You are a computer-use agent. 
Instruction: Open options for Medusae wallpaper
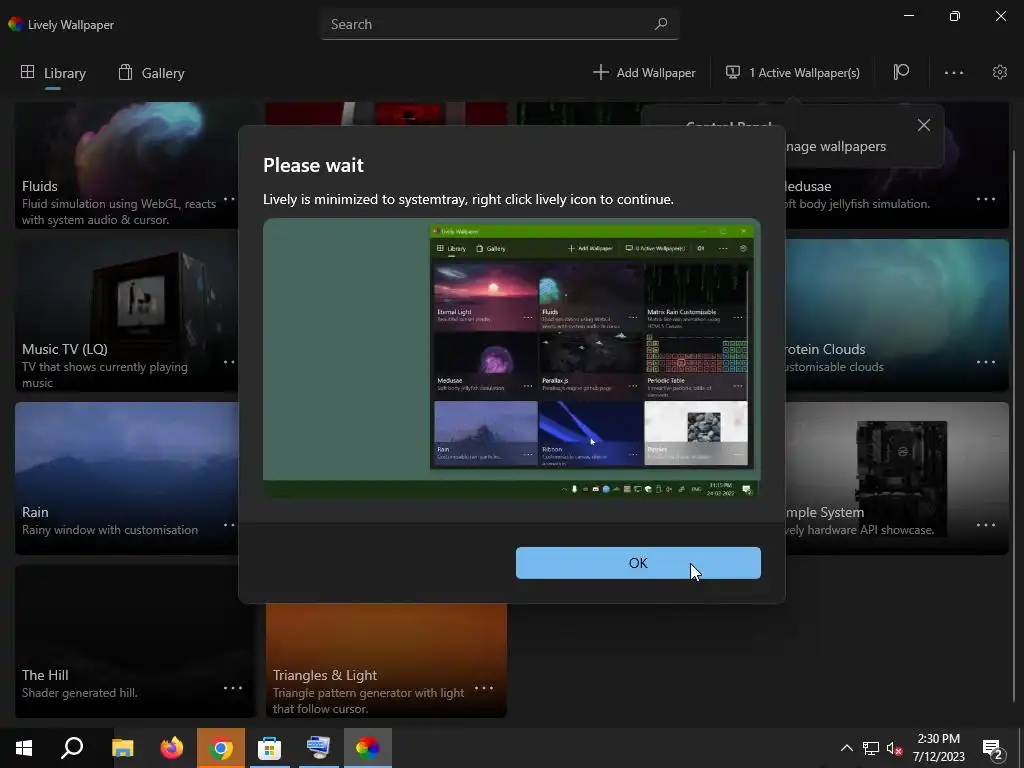(985, 199)
